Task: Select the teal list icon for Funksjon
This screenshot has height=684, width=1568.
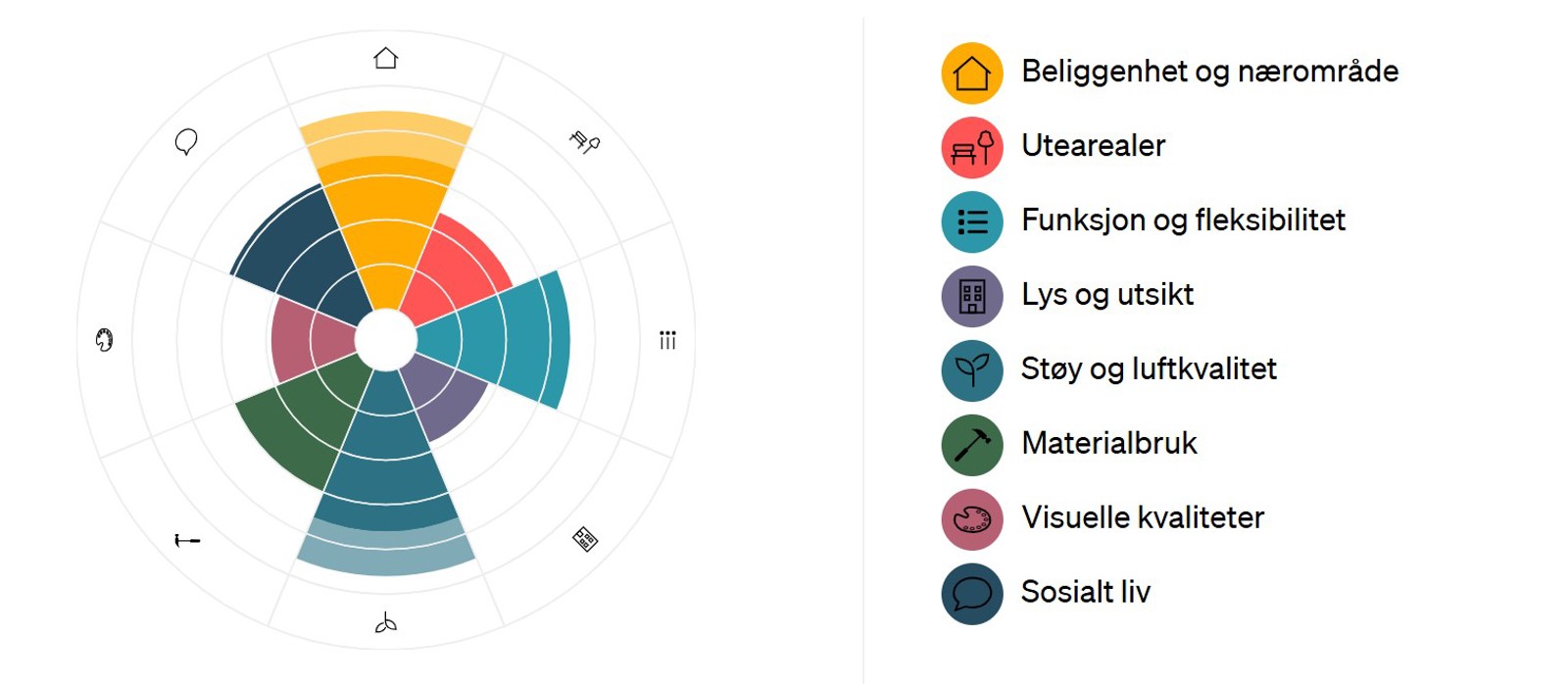Action: point(971,222)
